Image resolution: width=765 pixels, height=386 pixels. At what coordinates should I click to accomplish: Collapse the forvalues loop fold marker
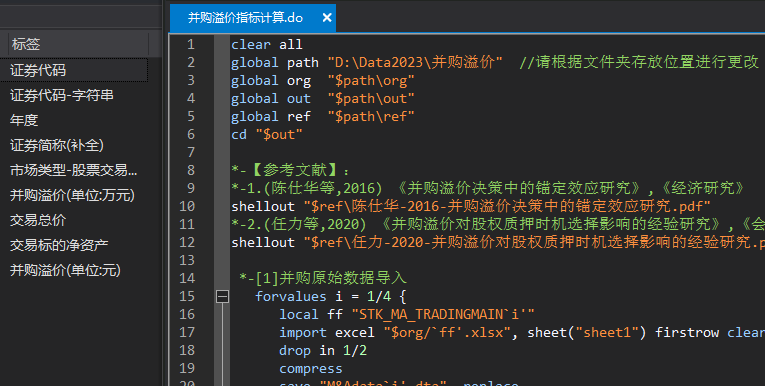[x=222, y=296]
